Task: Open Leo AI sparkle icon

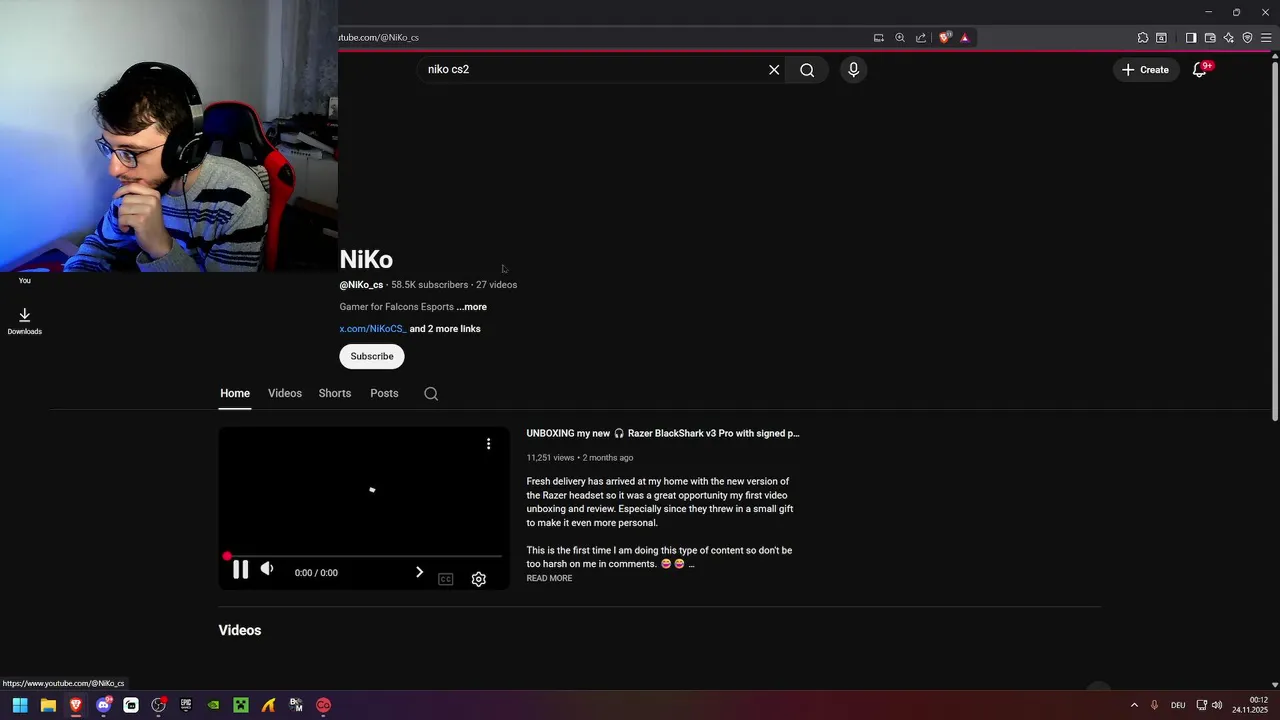Action: coord(1229,38)
